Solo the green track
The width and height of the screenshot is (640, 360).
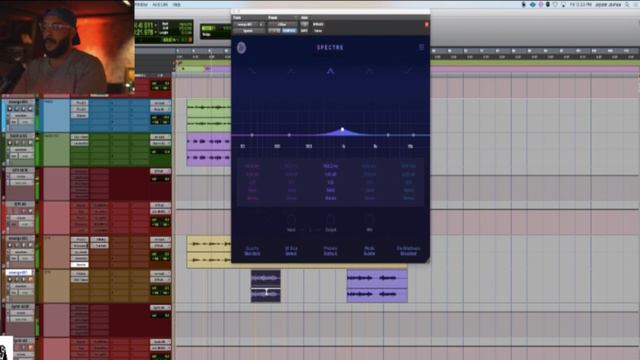point(23,143)
